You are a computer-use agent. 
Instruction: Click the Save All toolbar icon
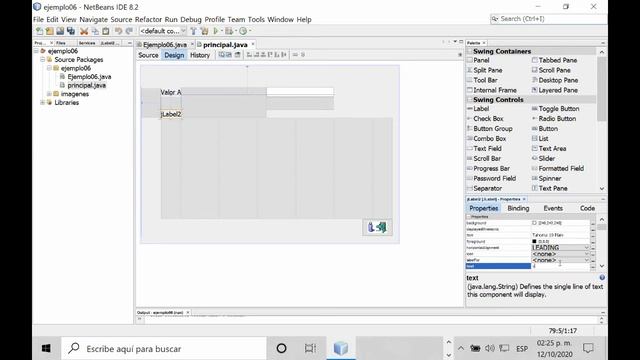(x=71, y=31)
